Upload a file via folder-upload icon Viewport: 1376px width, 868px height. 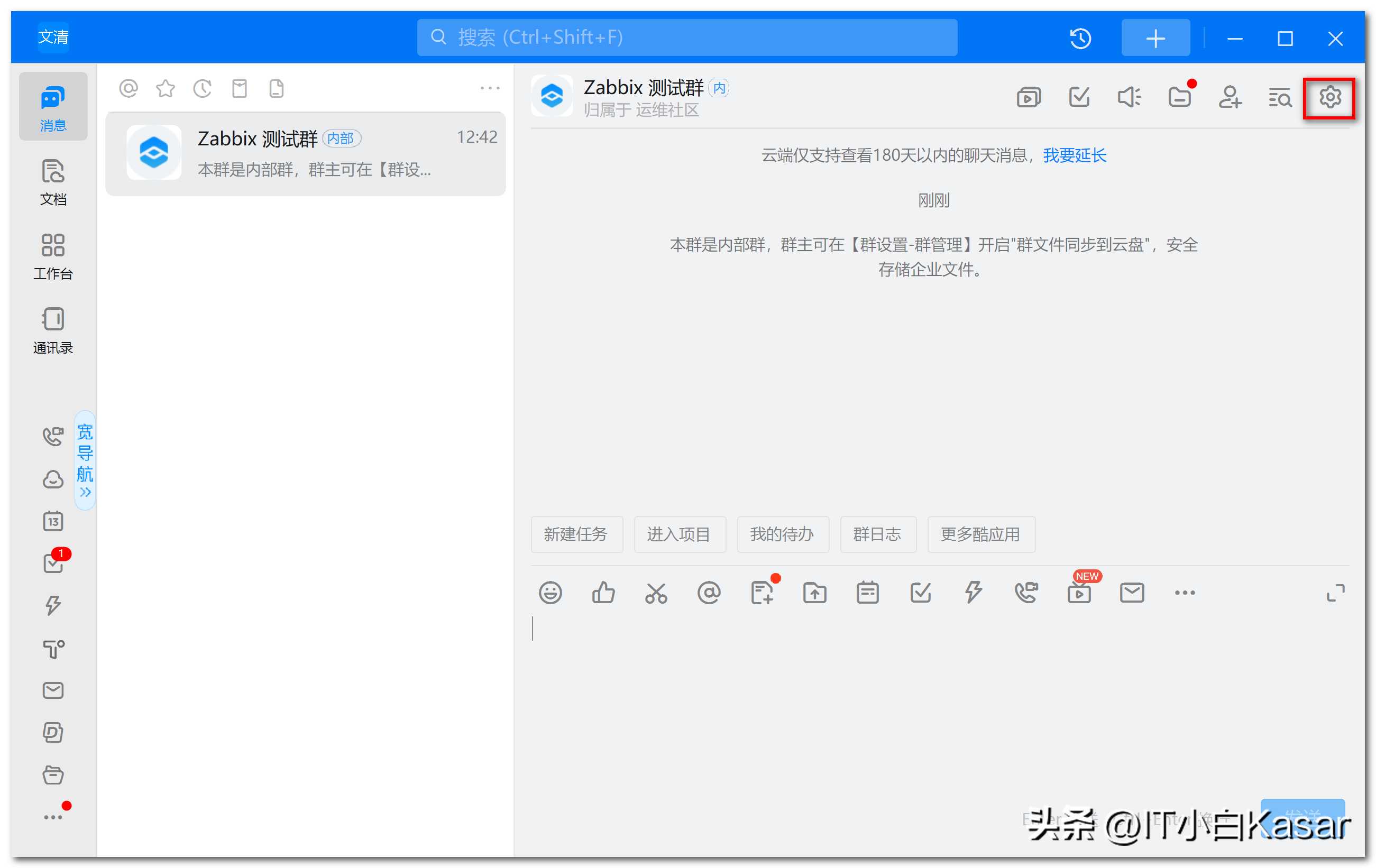pyautogui.click(x=815, y=593)
